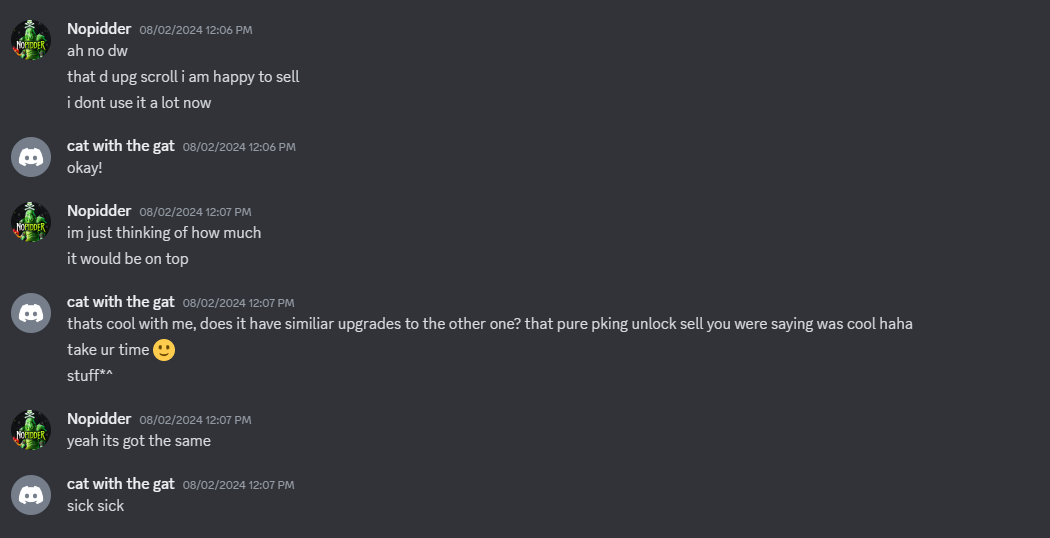The height and width of the screenshot is (538, 1050).
Task: Click the Nopidder name above "yeah its got the same"
Action: coord(99,418)
